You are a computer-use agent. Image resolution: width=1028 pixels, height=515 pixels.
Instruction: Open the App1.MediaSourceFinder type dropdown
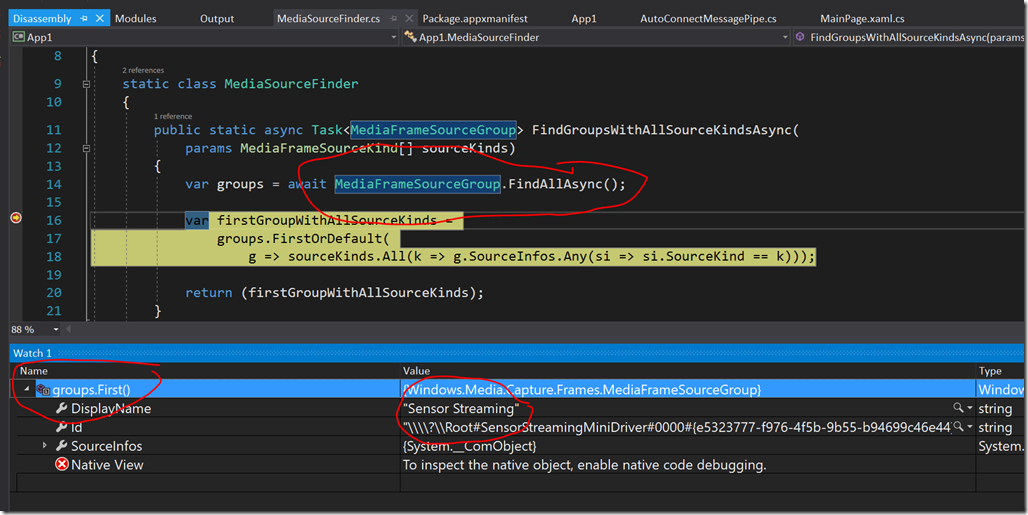[785, 37]
